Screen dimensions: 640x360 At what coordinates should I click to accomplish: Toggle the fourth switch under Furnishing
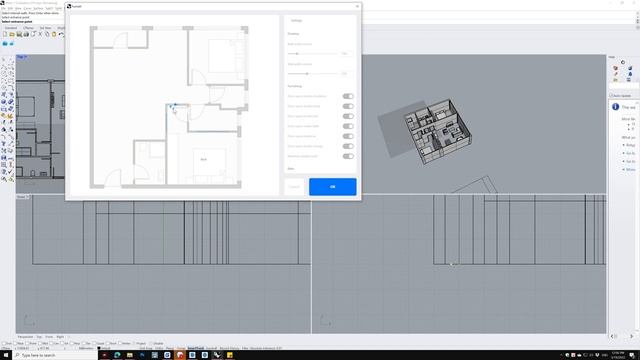coord(348,126)
